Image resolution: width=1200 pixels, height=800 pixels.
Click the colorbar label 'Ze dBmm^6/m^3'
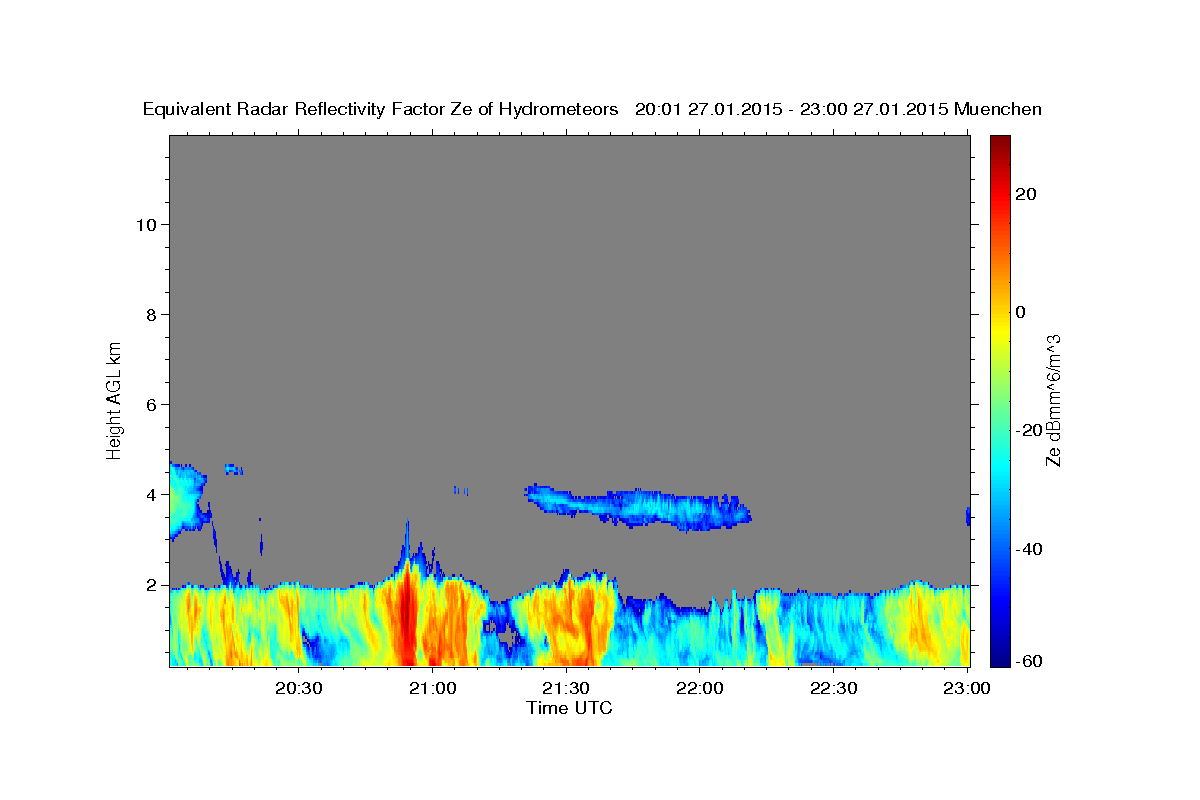coord(1053,400)
